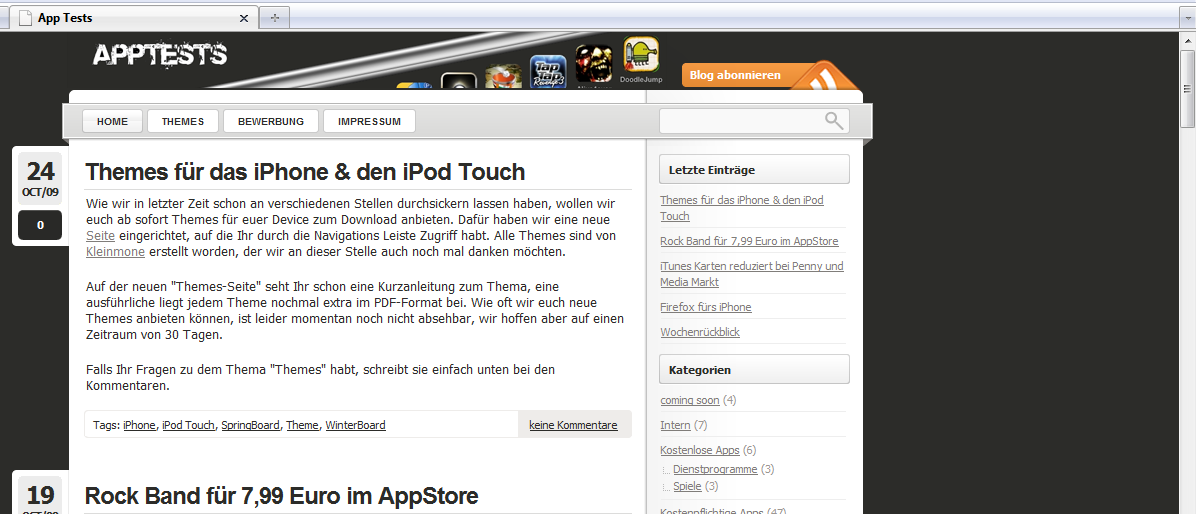Open the HOME menu item

tap(112, 121)
